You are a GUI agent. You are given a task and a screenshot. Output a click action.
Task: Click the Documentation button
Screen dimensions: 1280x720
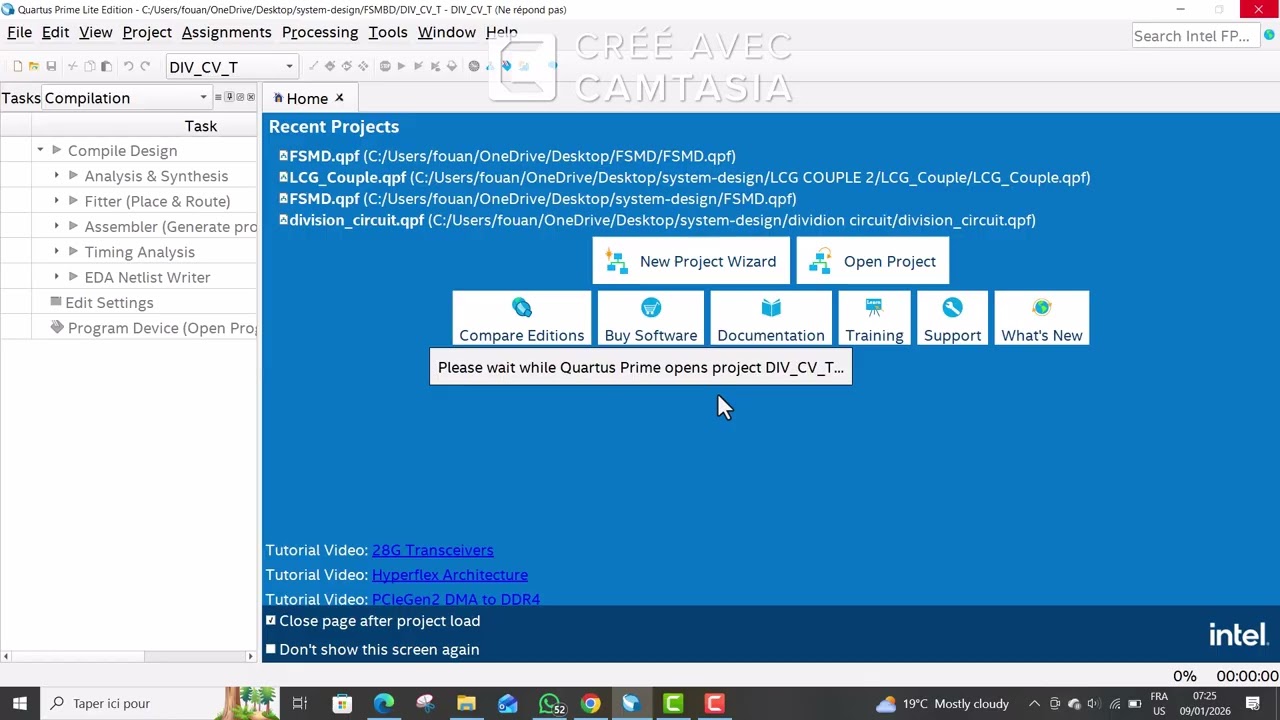tap(770, 319)
